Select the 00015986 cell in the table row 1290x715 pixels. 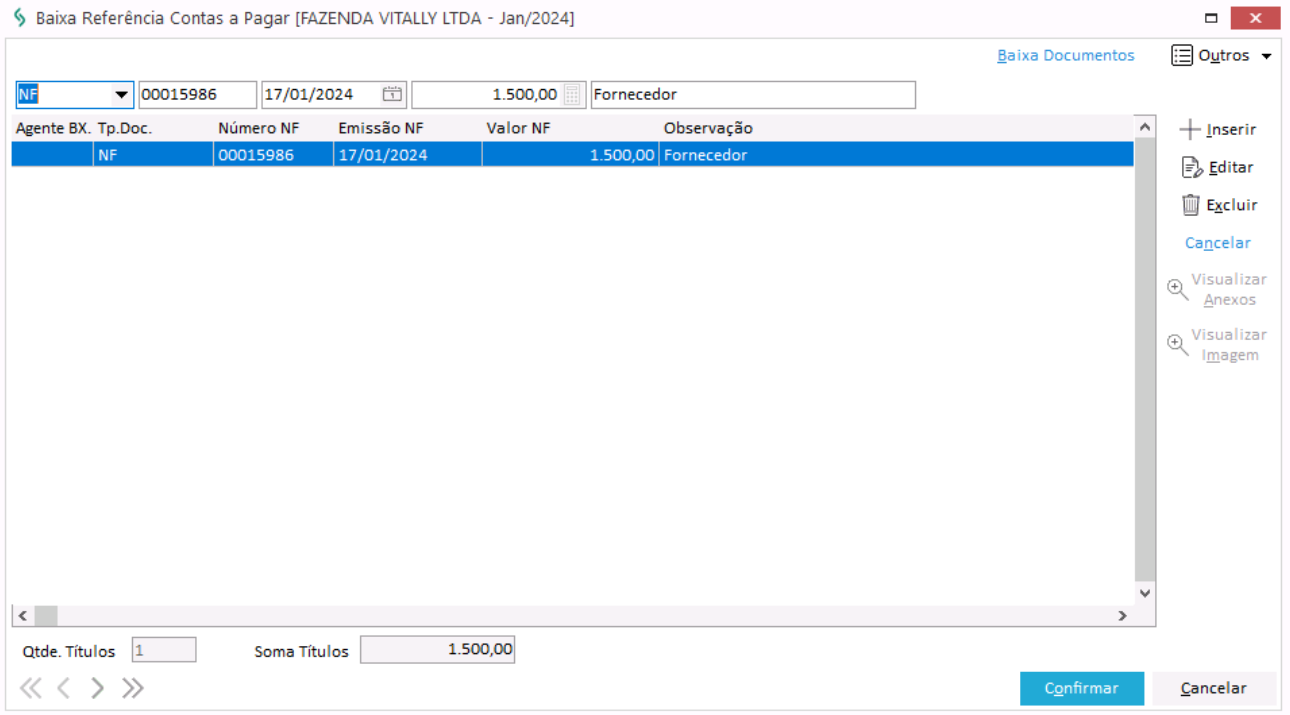(273, 155)
